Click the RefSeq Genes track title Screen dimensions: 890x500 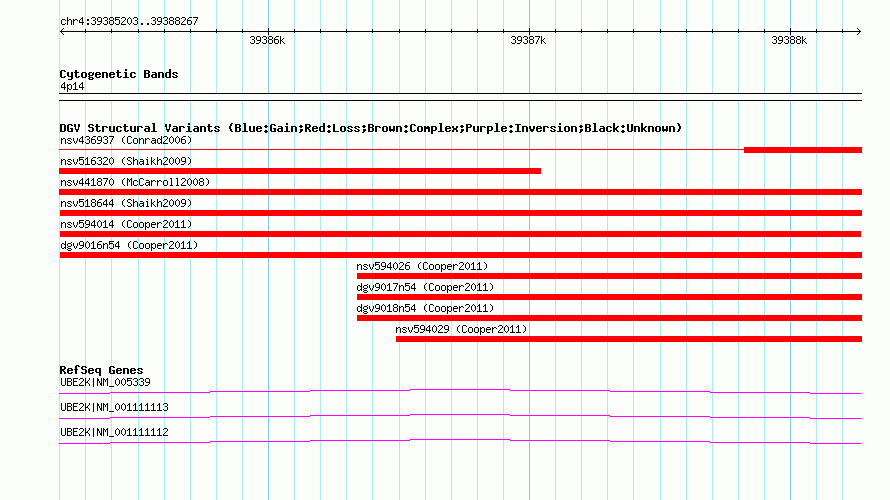[102, 370]
